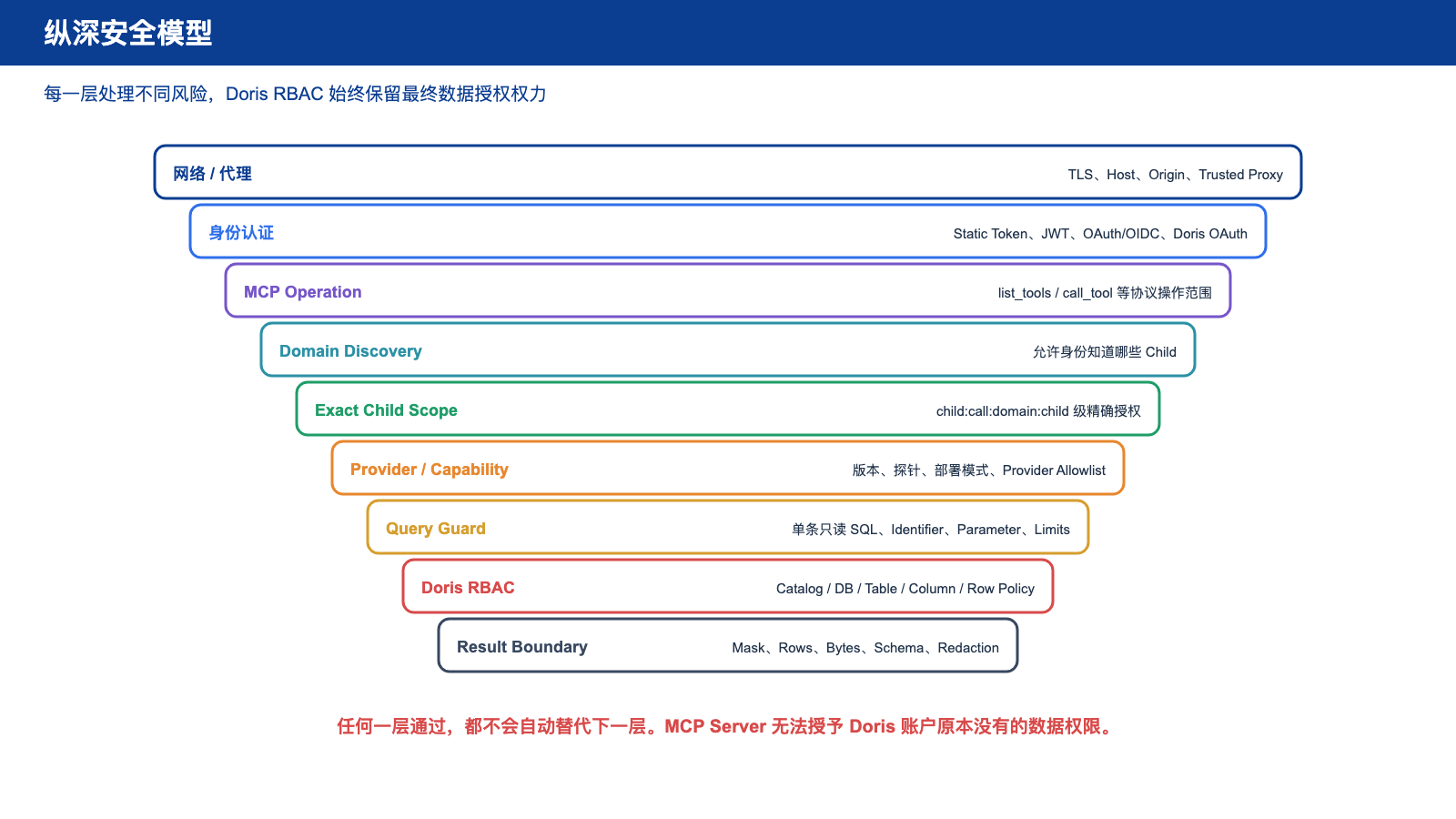Click the MCP Operation layer label

302,292
